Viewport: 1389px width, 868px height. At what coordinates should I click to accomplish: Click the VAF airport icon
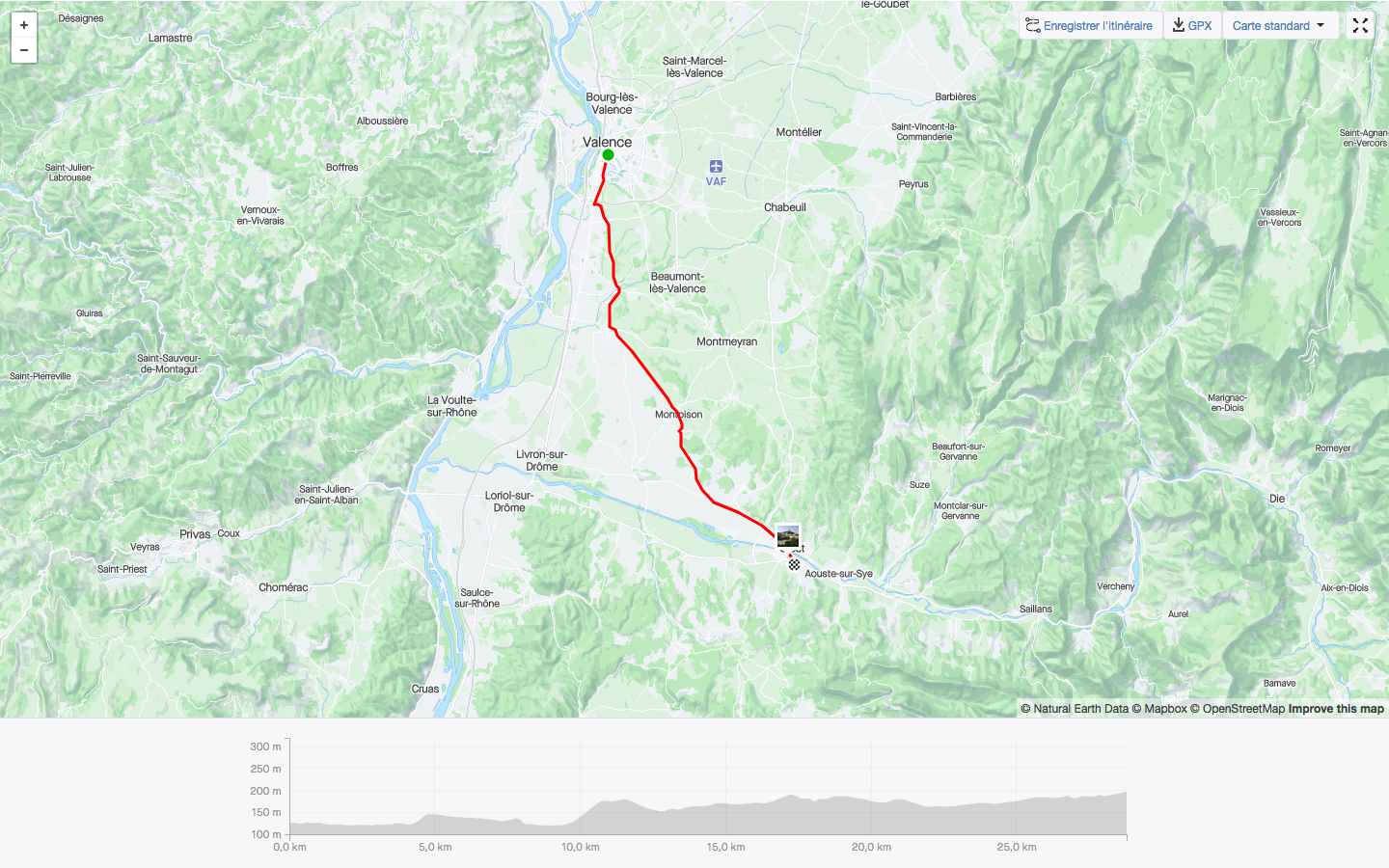coord(716,167)
